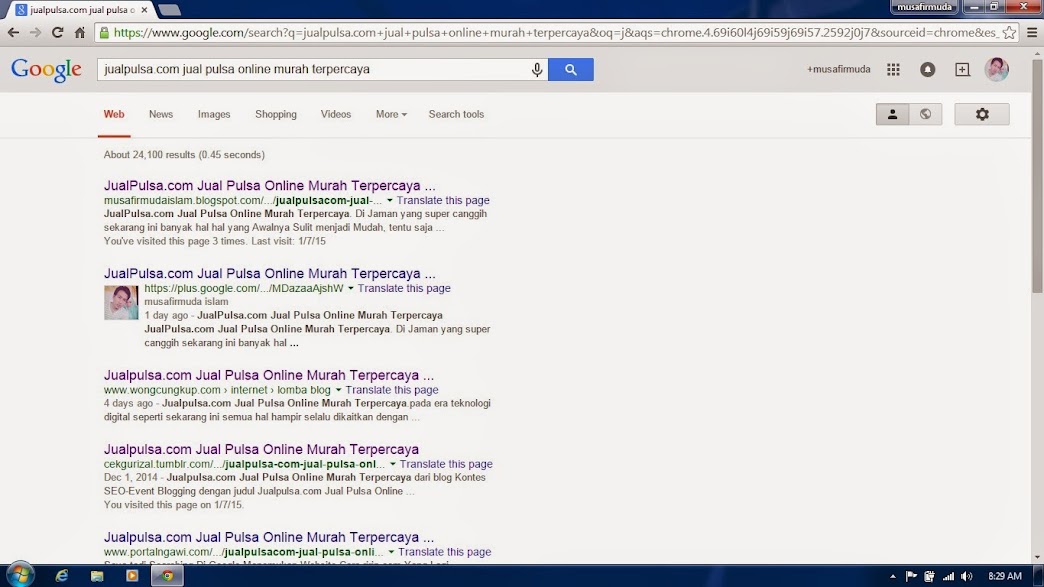
Task: Expand dropdown arrow beside portalngawi.com URL
Action: click(391, 552)
